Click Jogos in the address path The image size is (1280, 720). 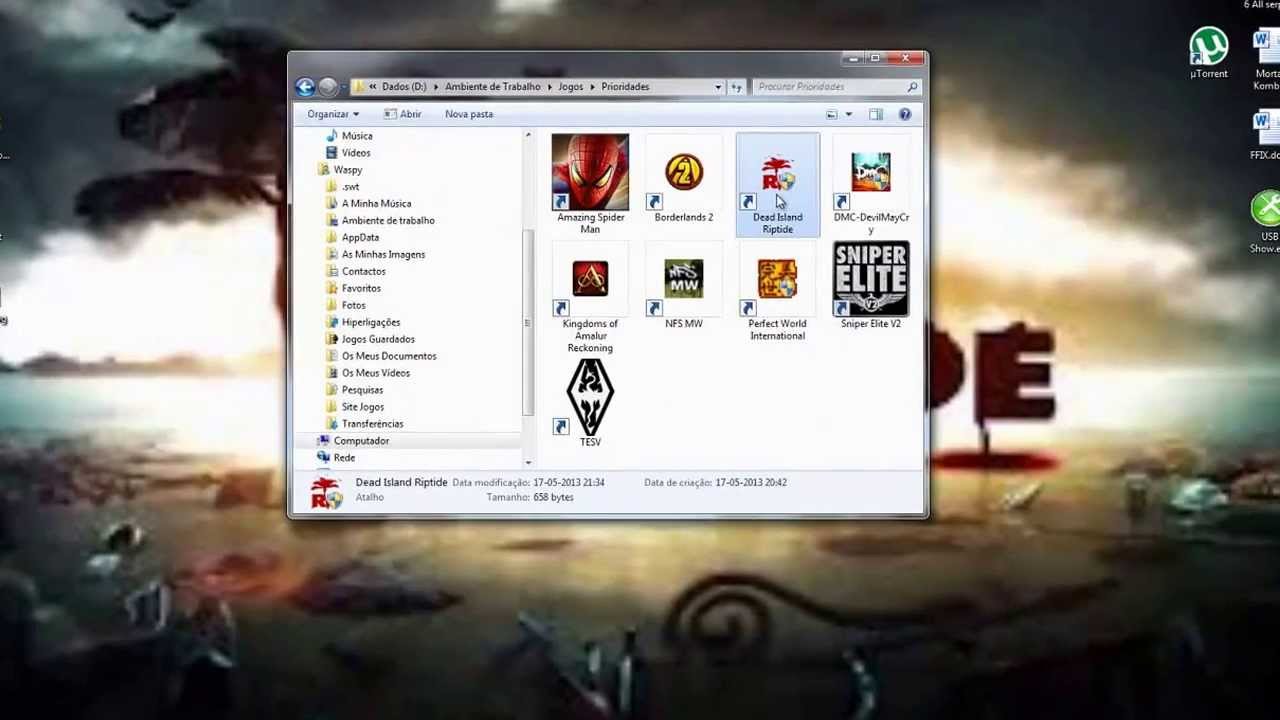pyautogui.click(x=570, y=87)
